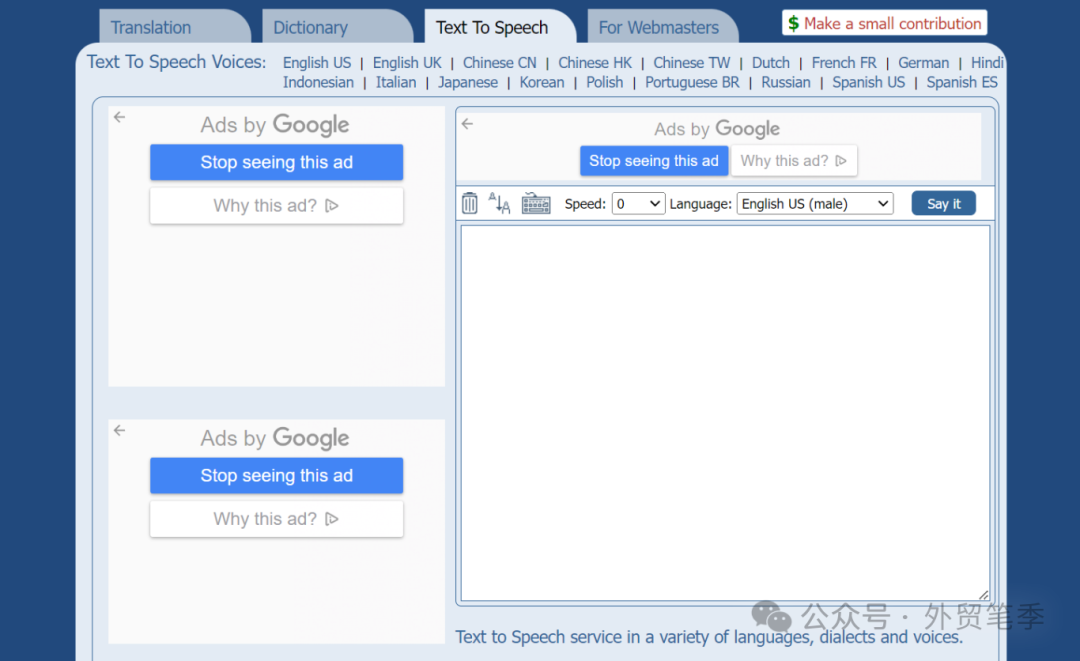Image resolution: width=1080 pixels, height=661 pixels.
Task: Click the "Text To Speech Voices:" heading
Action: 177,62
